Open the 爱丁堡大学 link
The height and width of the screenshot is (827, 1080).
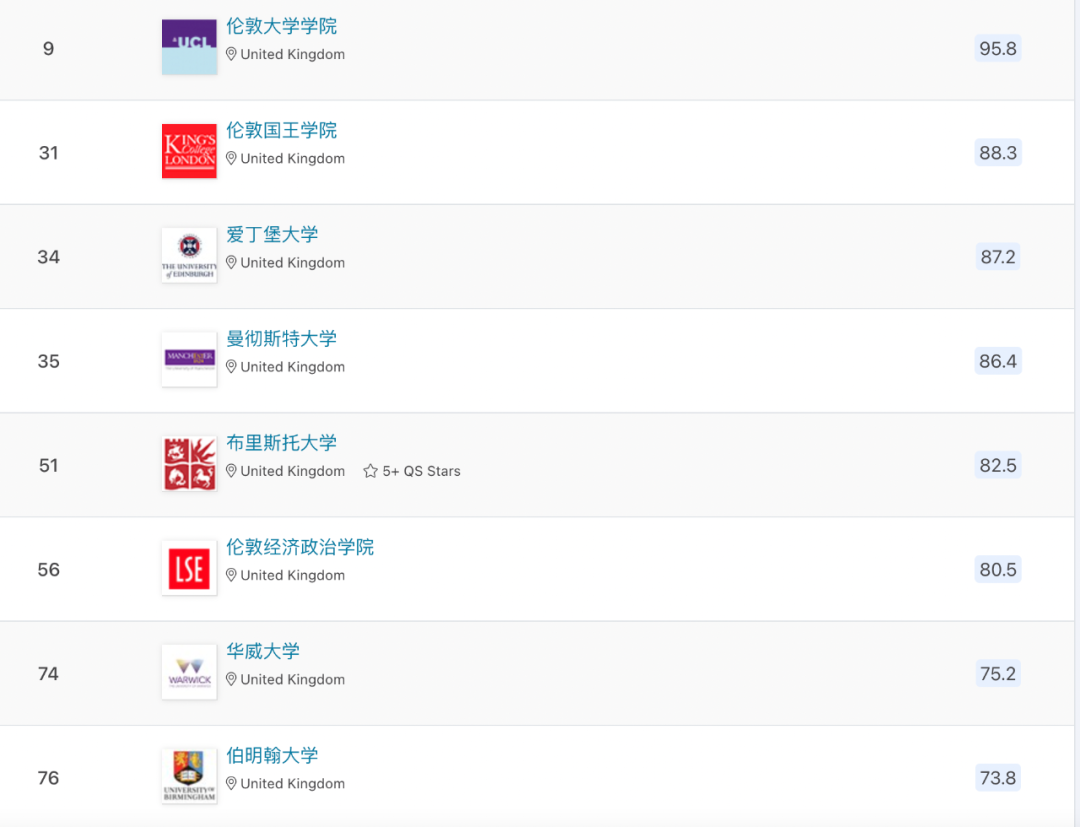coord(272,234)
